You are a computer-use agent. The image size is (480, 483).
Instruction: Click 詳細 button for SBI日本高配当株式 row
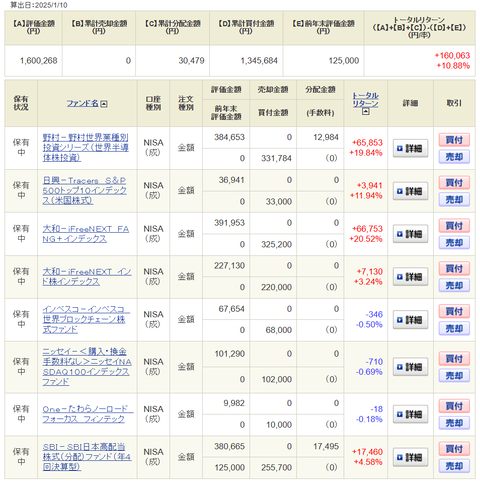pos(410,457)
